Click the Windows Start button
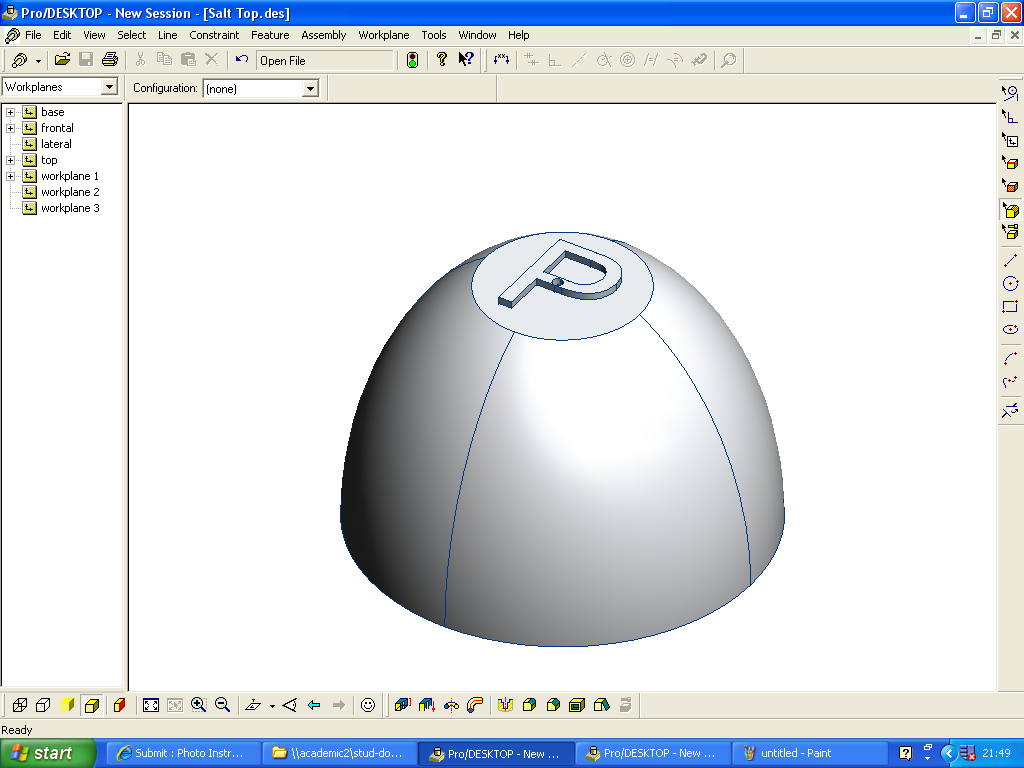 [x=48, y=753]
